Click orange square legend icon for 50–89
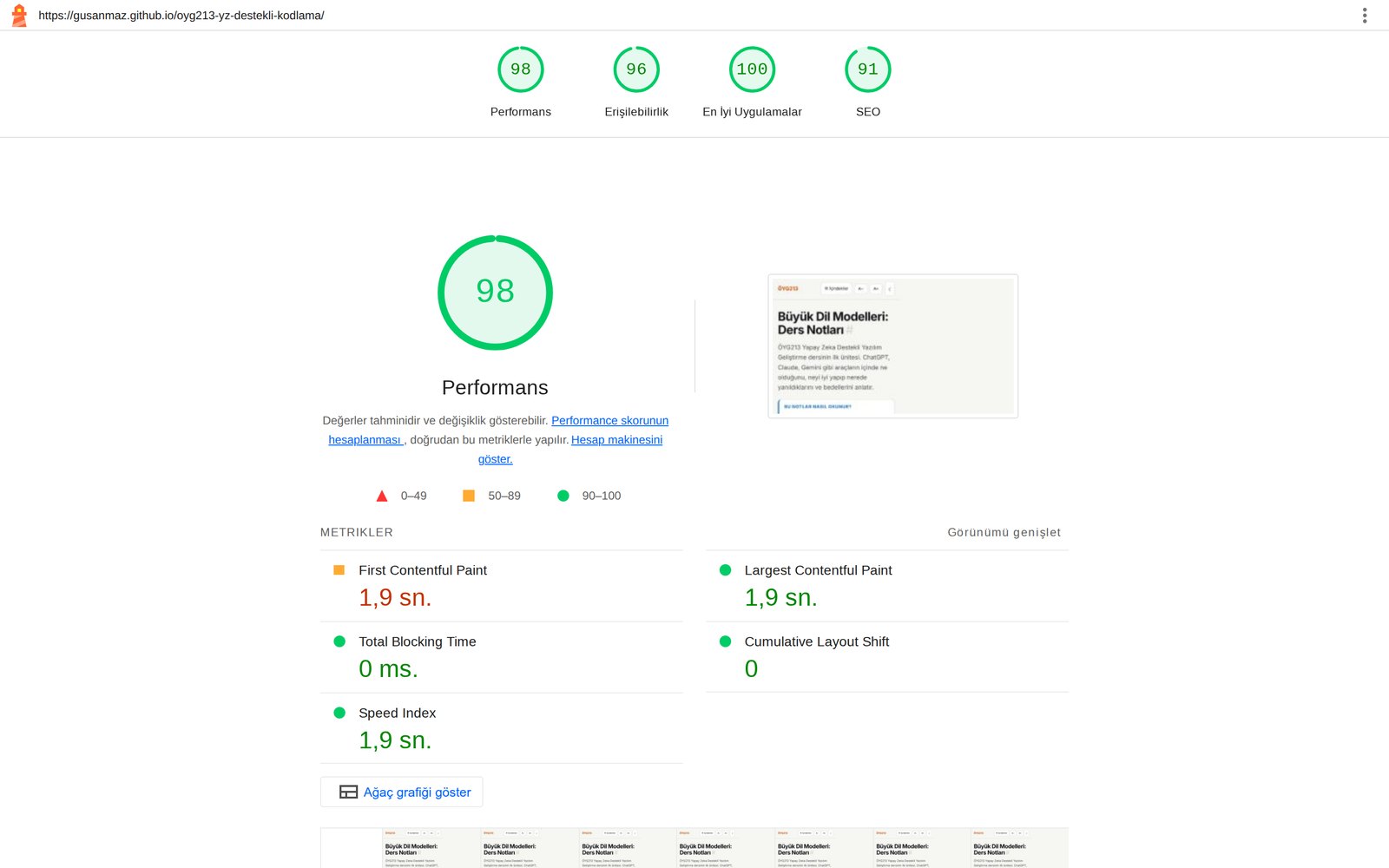The height and width of the screenshot is (868, 1389). click(469, 496)
